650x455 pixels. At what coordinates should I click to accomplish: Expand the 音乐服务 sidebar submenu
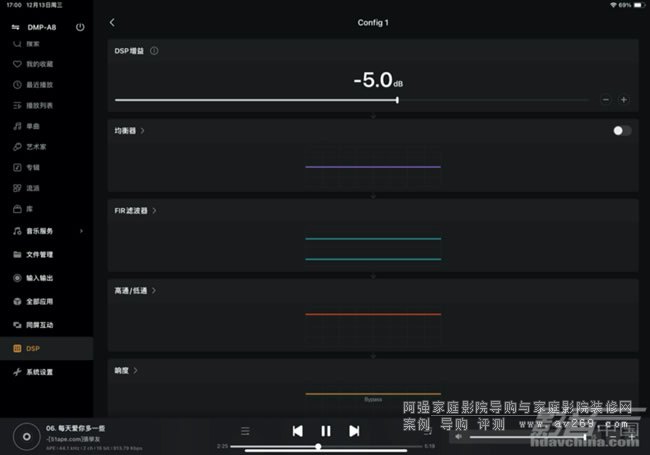point(81,231)
